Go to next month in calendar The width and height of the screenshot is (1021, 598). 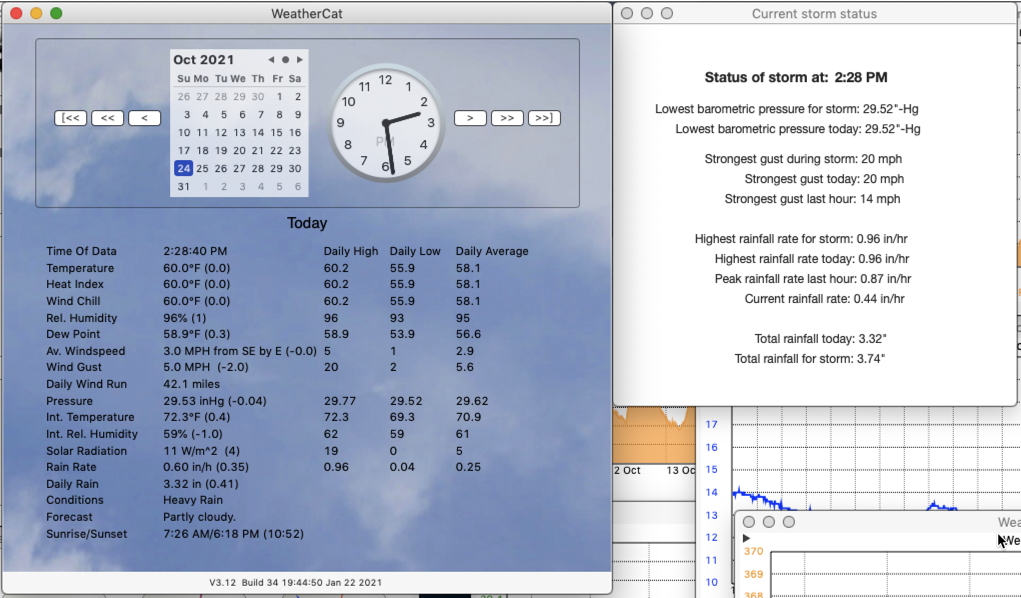point(300,59)
